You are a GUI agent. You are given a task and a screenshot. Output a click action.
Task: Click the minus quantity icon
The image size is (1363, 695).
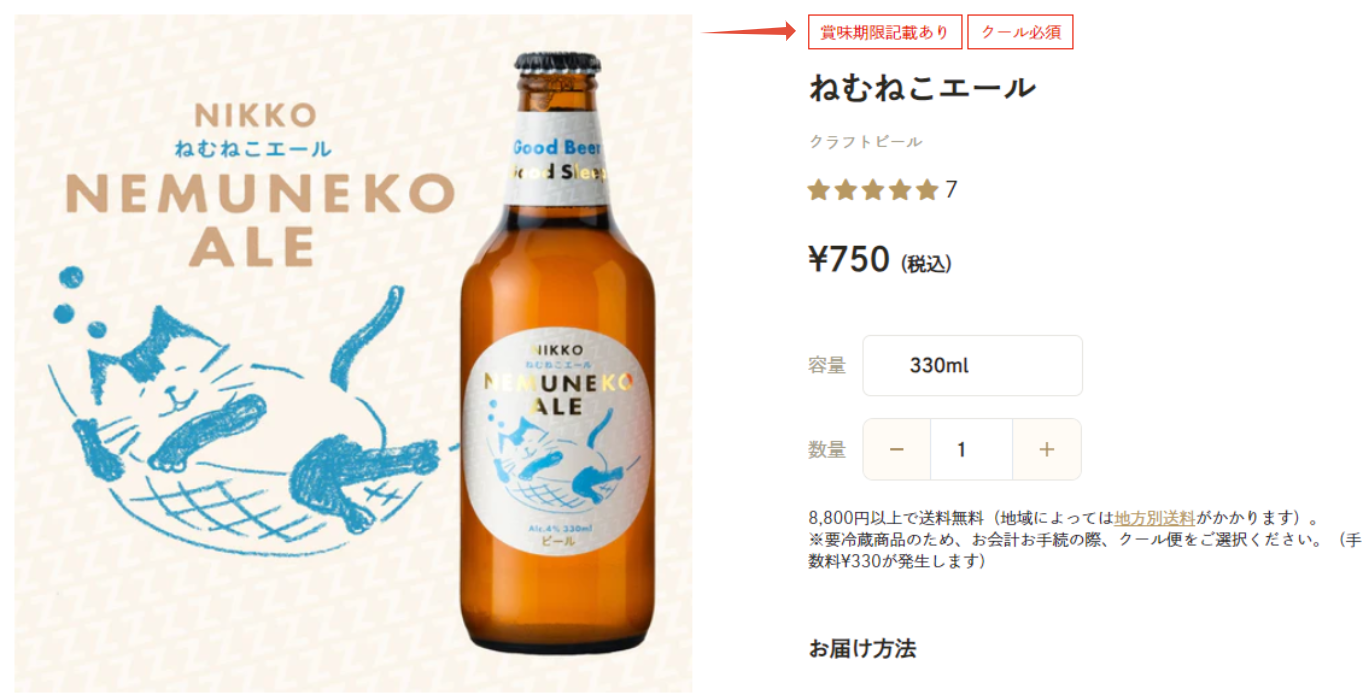(x=896, y=450)
